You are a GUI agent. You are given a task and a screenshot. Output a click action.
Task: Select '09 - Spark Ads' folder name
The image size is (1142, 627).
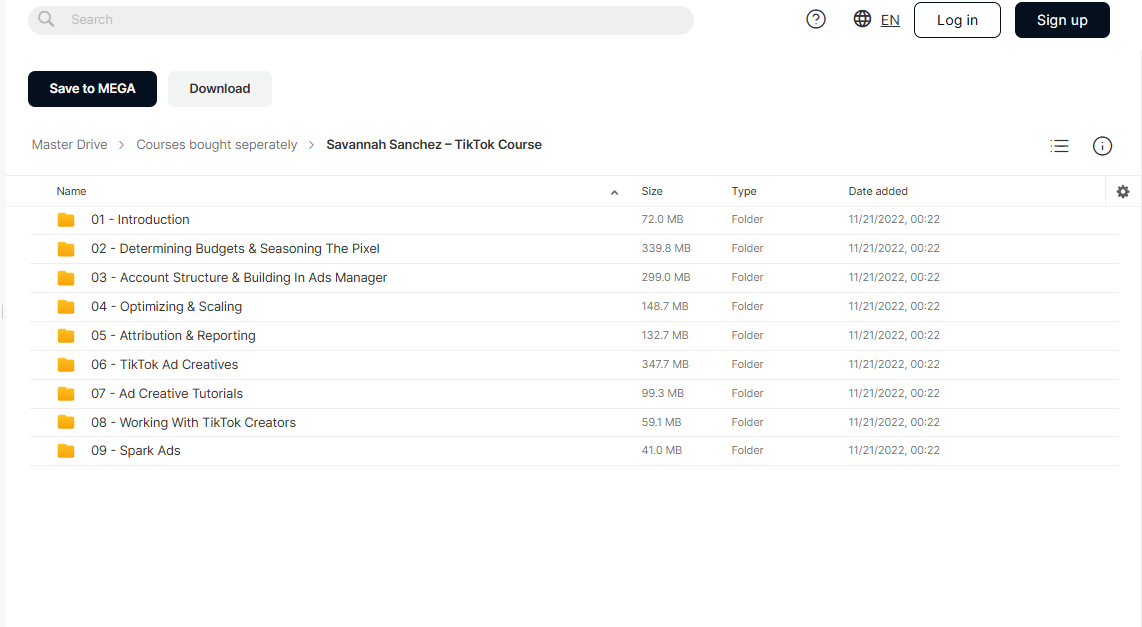(x=135, y=451)
